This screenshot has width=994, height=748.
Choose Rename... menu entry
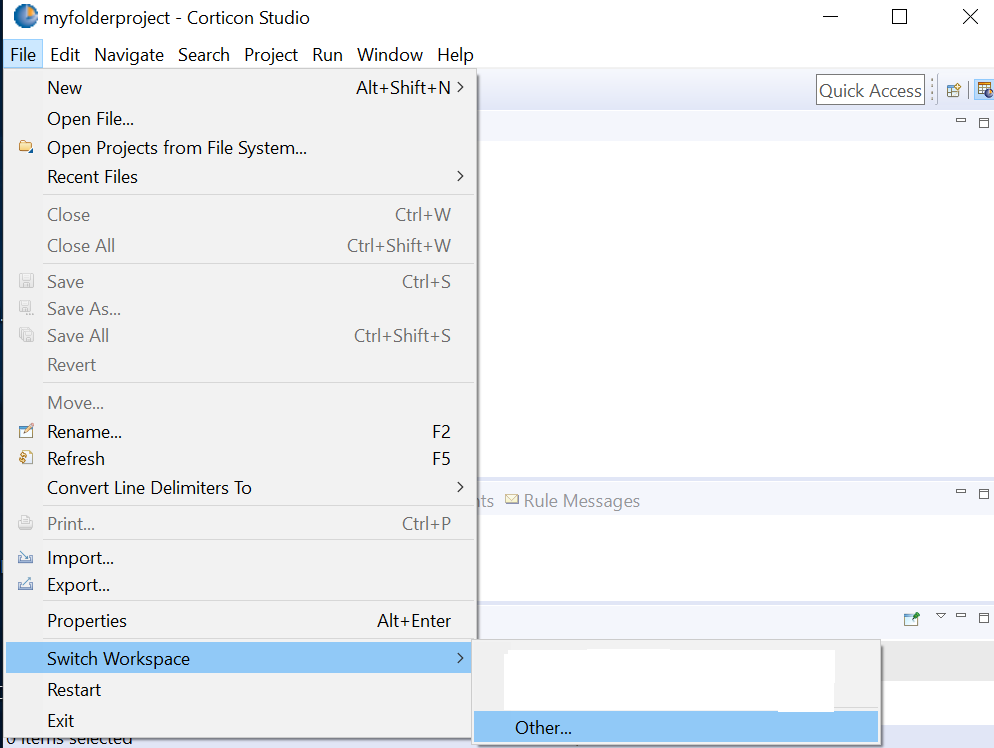[x=240, y=432]
